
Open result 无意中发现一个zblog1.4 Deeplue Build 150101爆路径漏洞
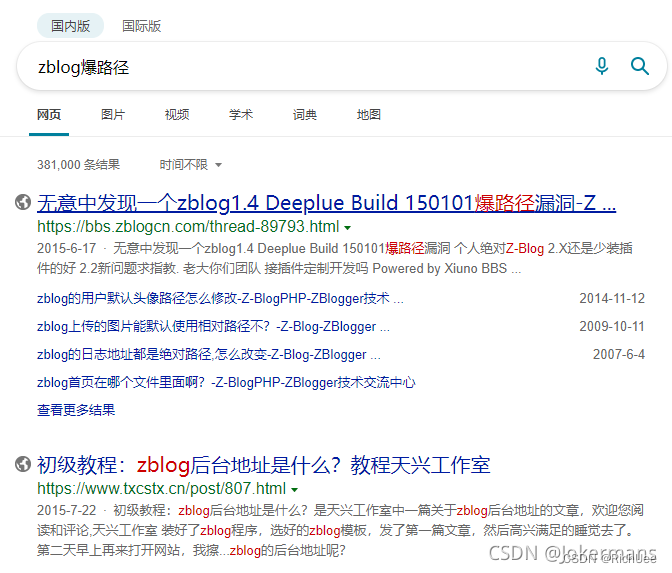pyautogui.click(x=327, y=203)
